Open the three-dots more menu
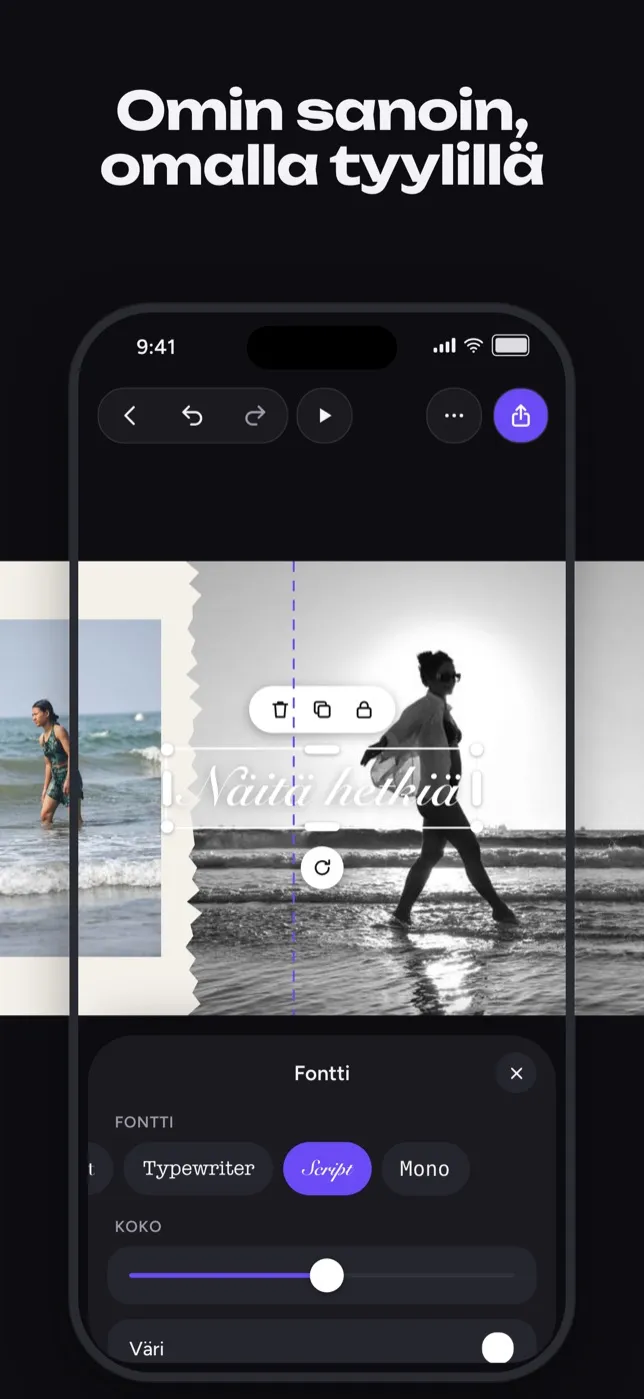The width and height of the screenshot is (644, 1399). (x=454, y=416)
